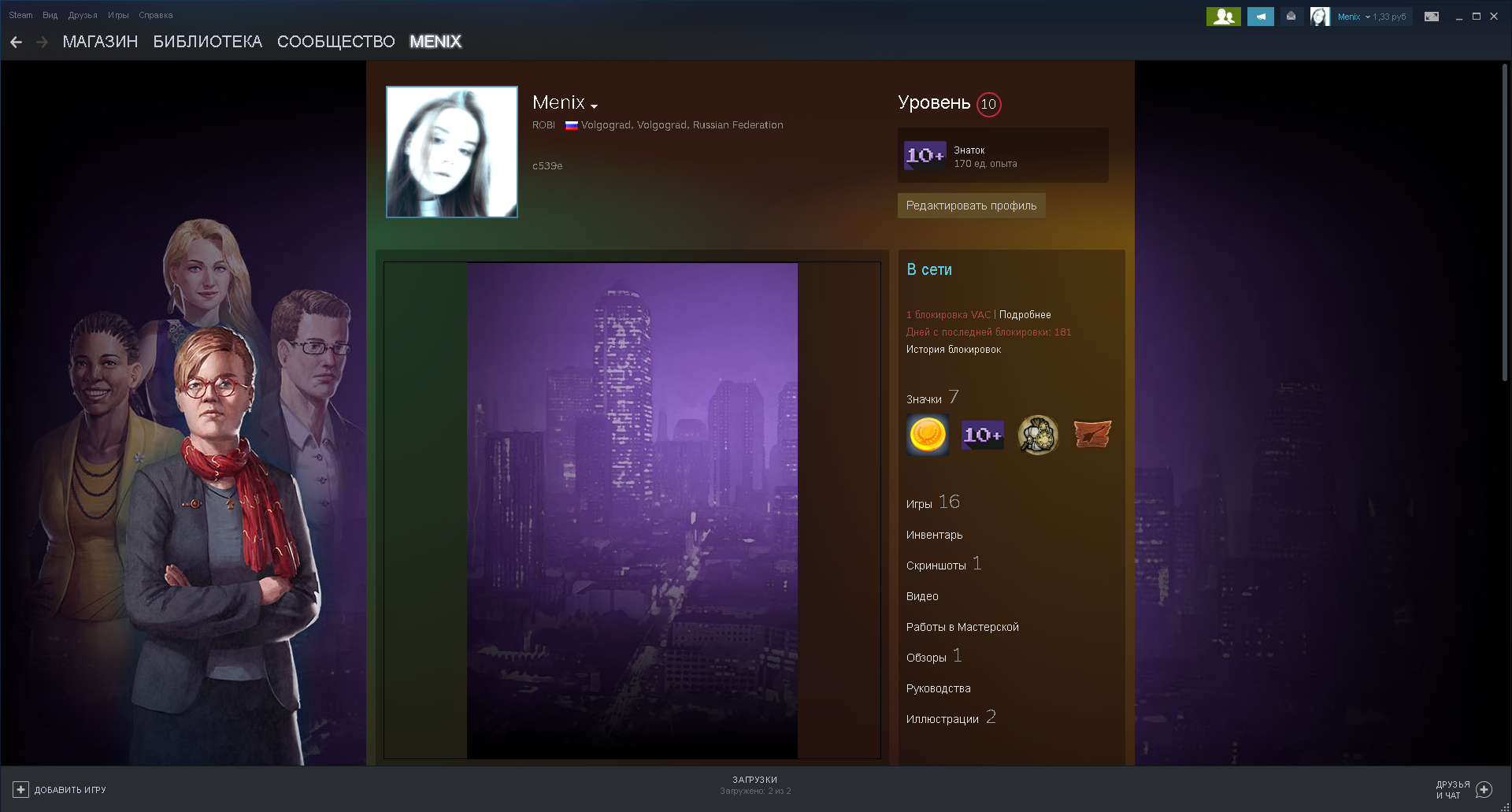Click the 1,33 руб wallet balance
Viewport: 1512px width, 812px height.
(1390, 17)
